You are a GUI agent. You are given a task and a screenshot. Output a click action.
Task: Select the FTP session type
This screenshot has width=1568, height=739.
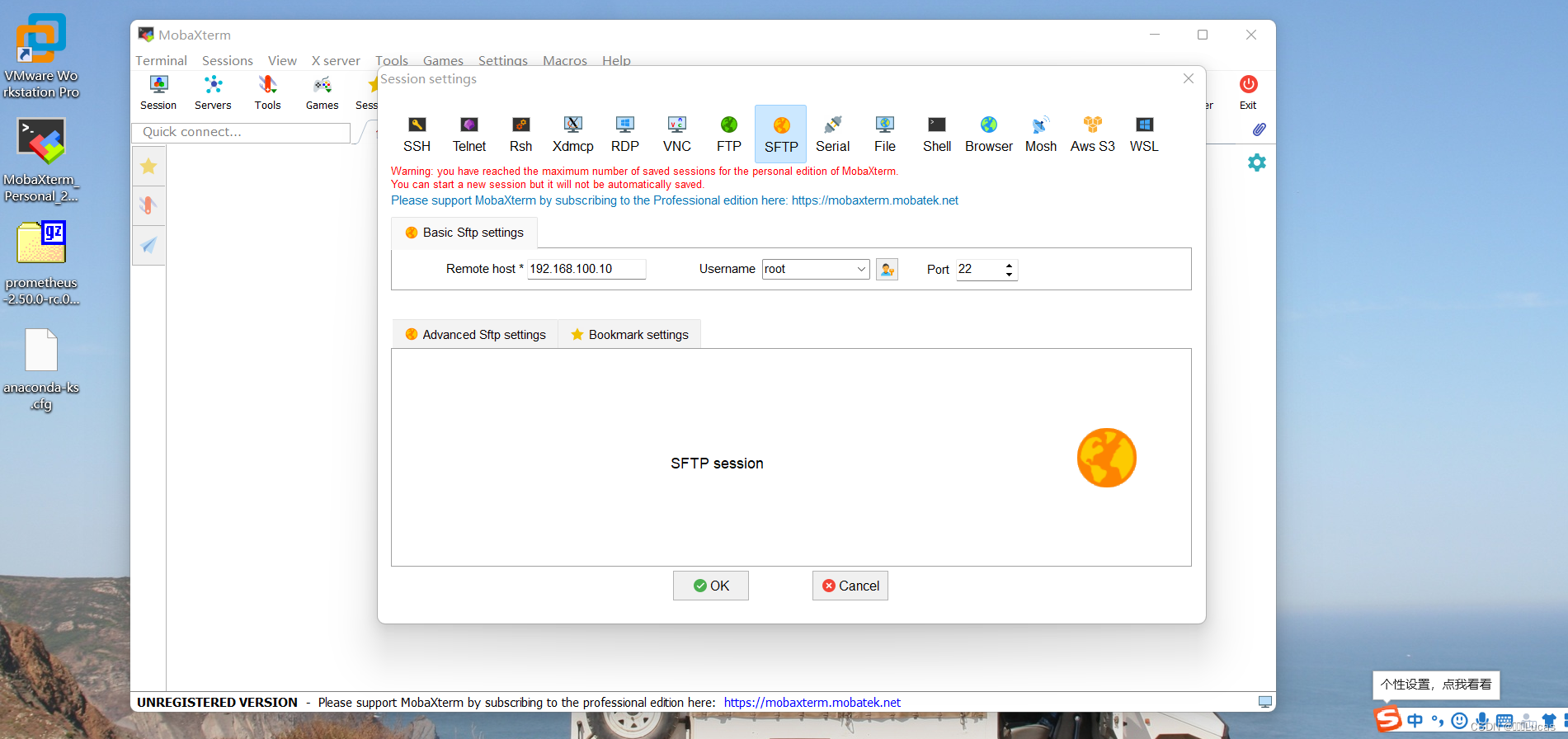pyautogui.click(x=728, y=134)
